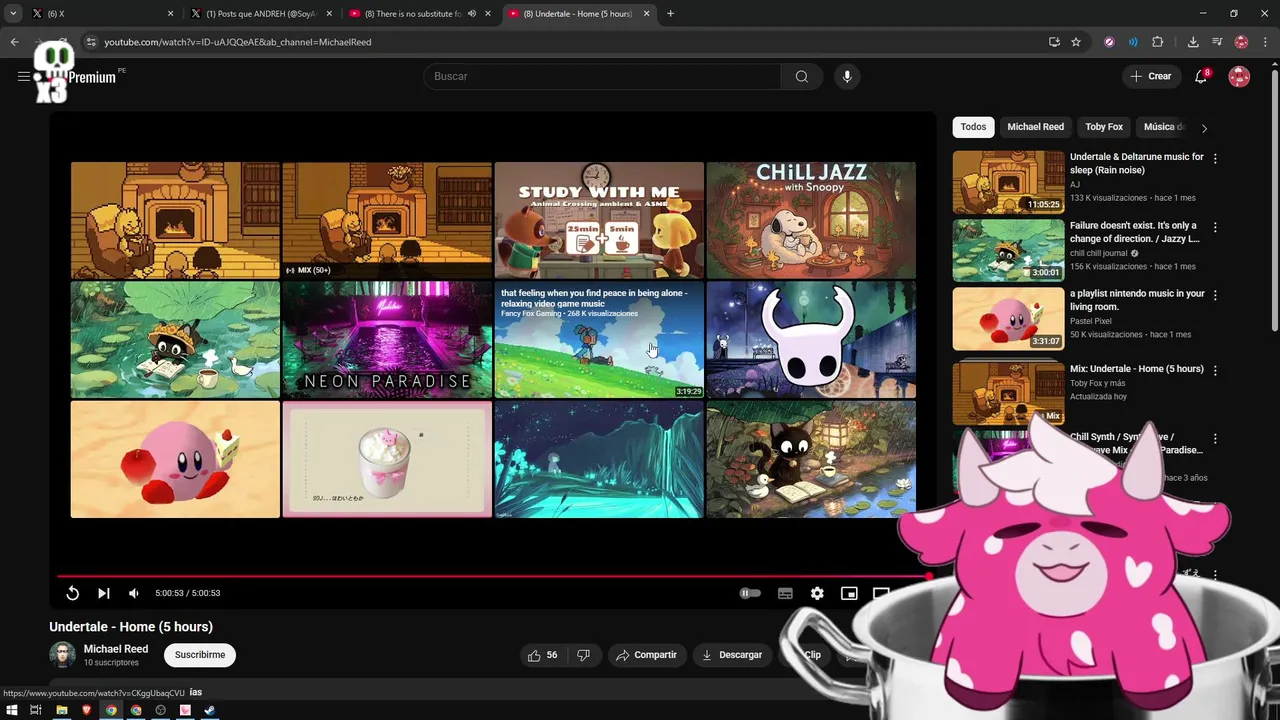Mute the There is no substitute tab audio
Viewport: 1280px width, 720px height.
pyautogui.click(x=471, y=14)
